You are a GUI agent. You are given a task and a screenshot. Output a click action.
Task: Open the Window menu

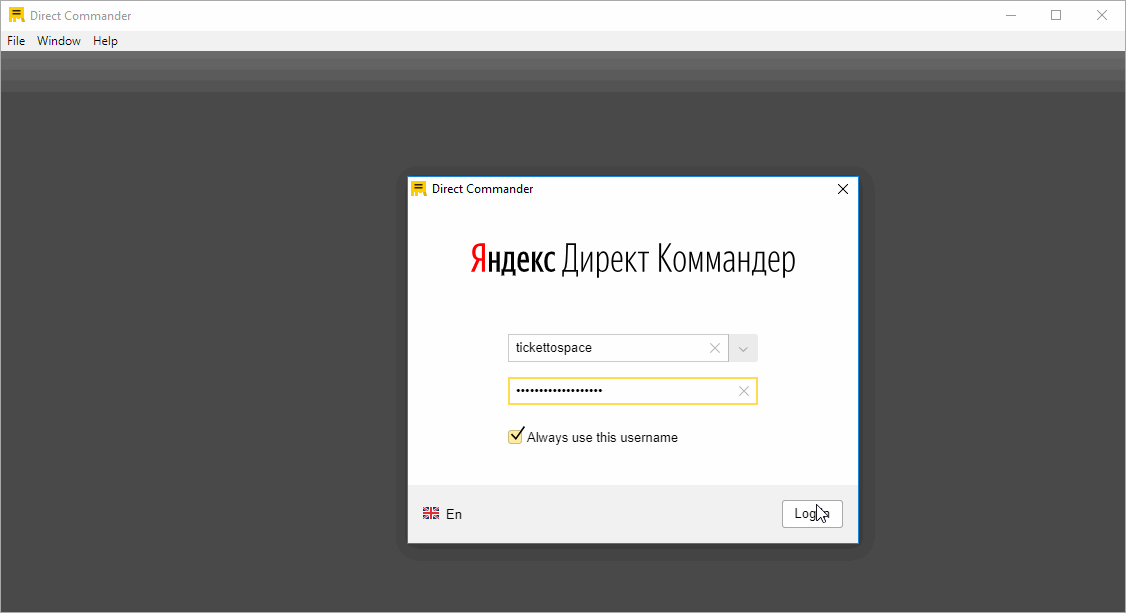tap(59, 41)
